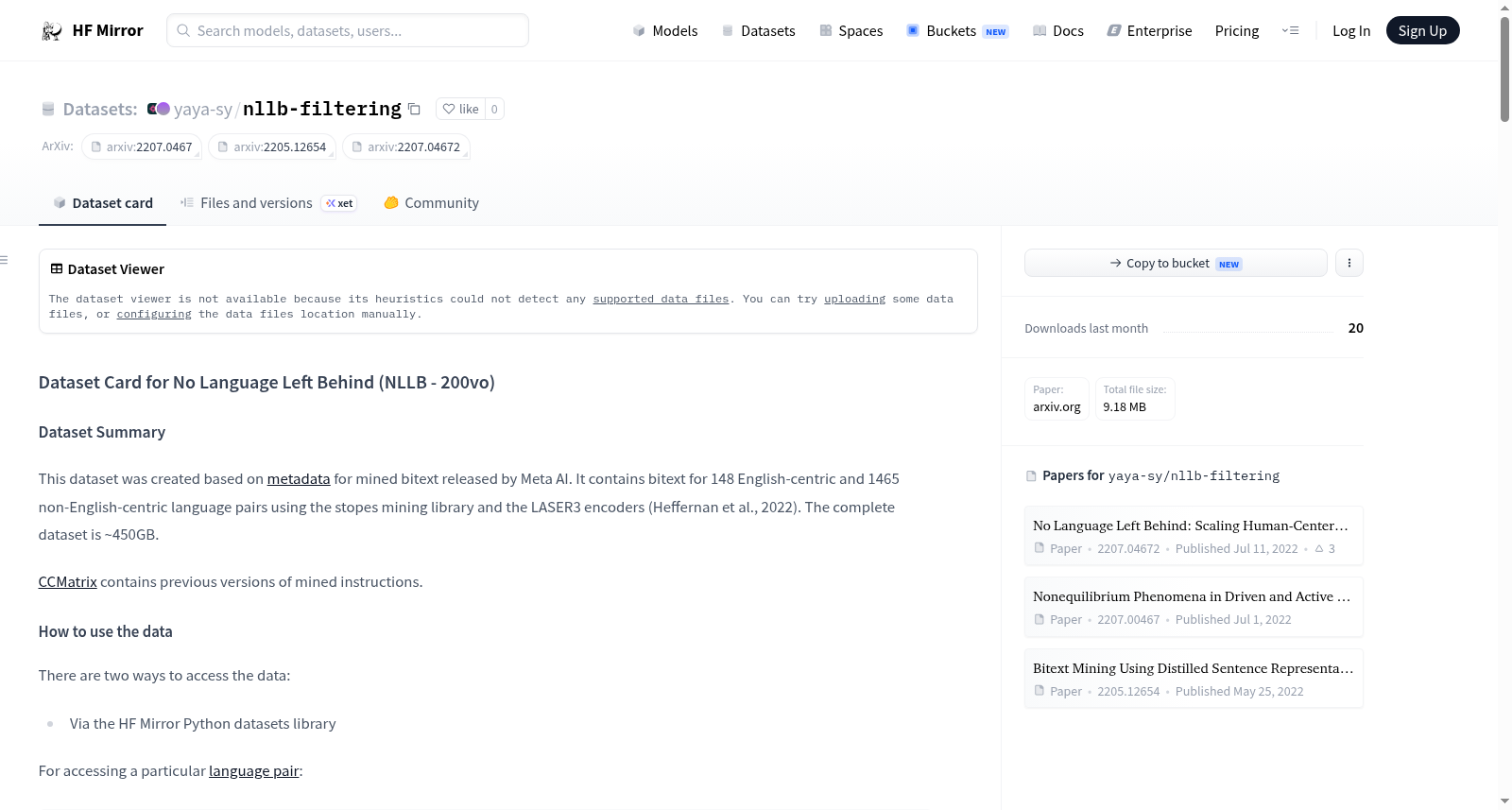Screen dimensions: 1512x810
Task: Click the Total file size 9.18 MB box
Action: (1135, 399)
